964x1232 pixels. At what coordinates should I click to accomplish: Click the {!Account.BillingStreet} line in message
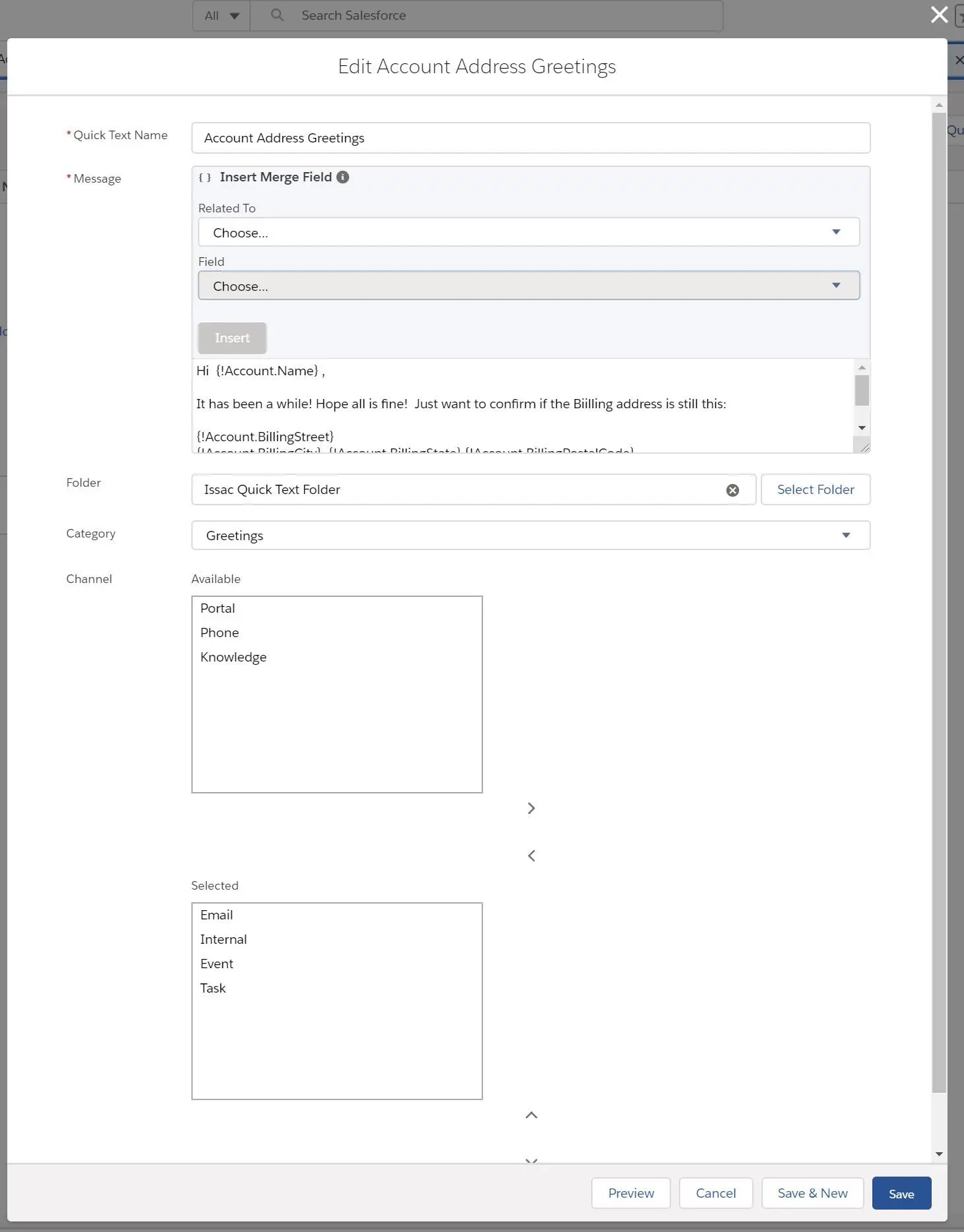[x=265, y=437]
